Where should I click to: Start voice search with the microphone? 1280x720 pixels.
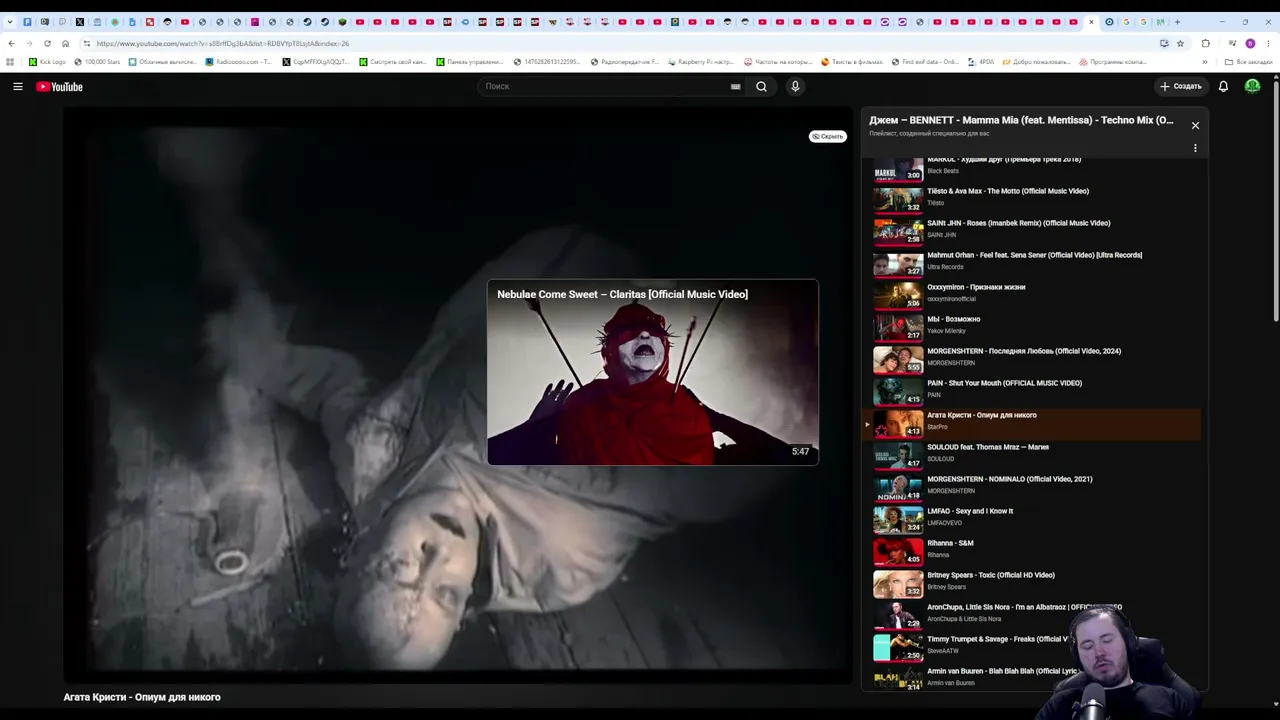(x=795, y=87)
